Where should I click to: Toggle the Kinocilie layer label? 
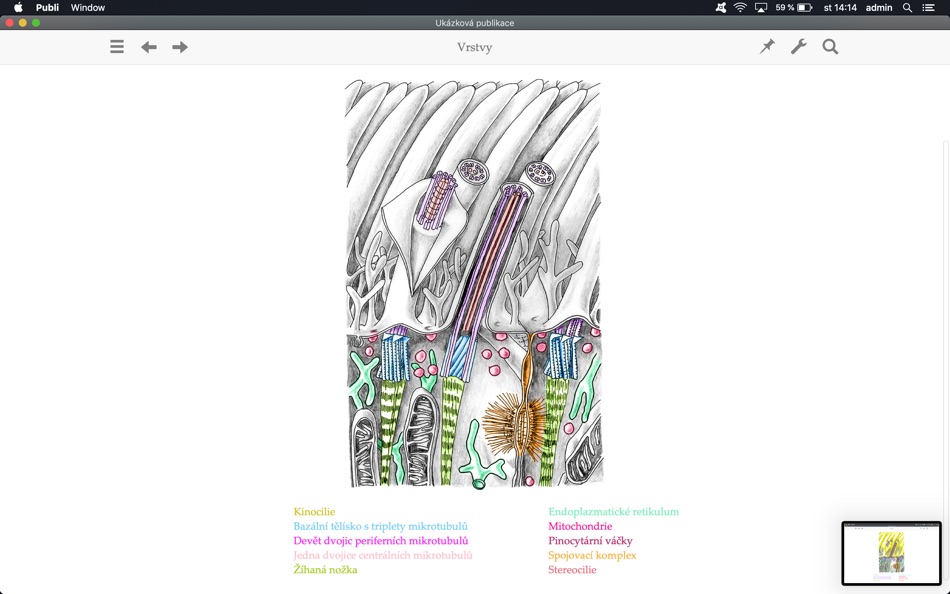click(314, 512)
